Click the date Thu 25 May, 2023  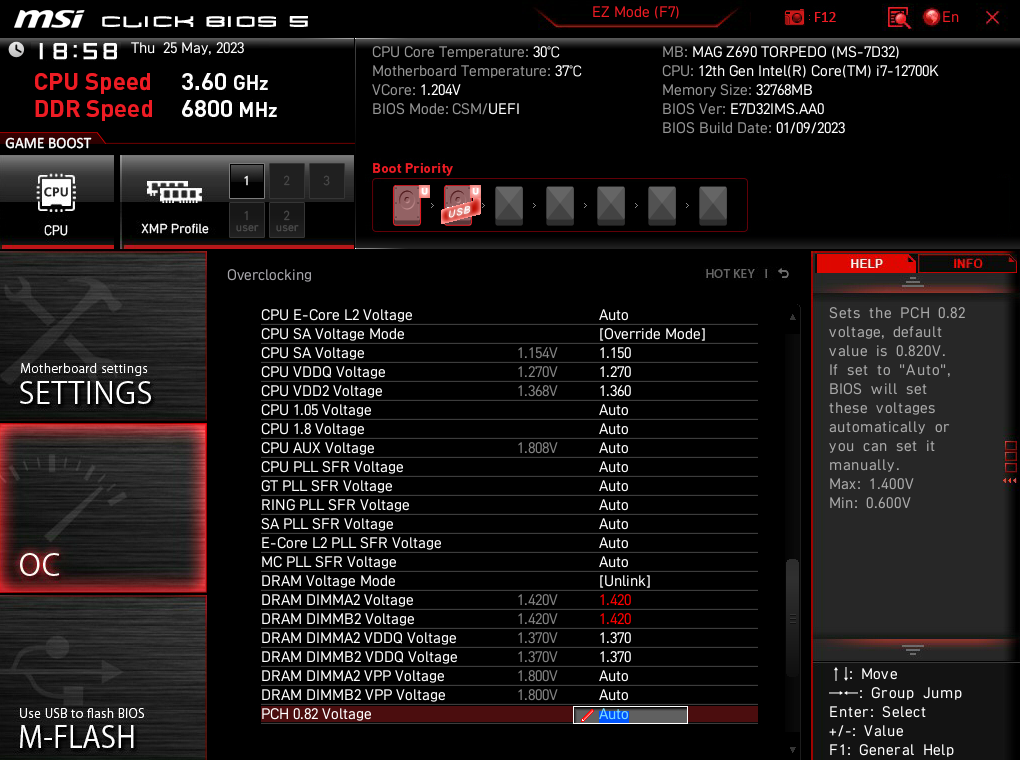(x=187, y=48)
